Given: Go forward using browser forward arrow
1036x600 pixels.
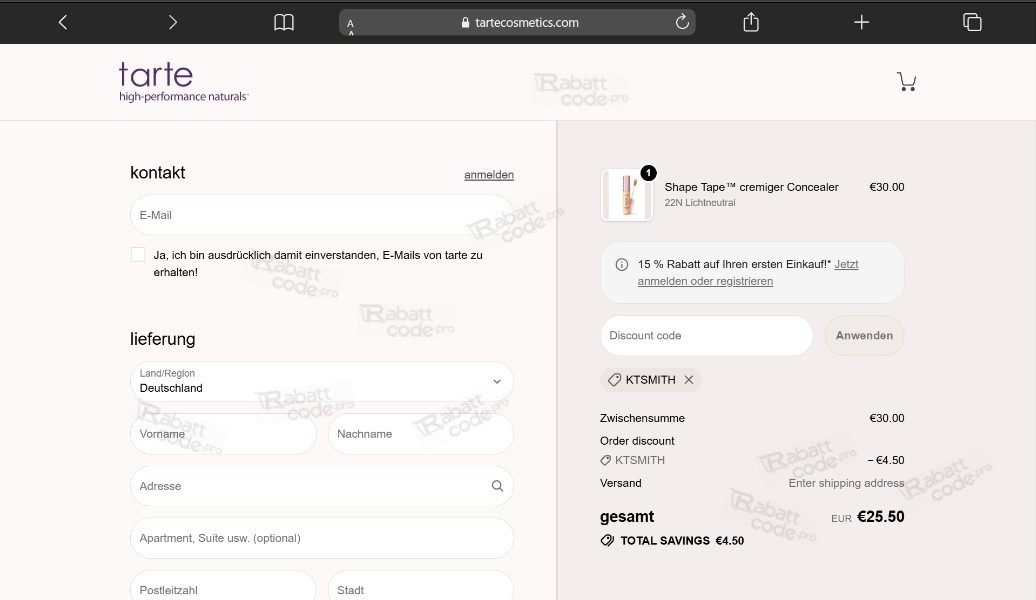Looking at the screenshot, I should pos(172,22).
